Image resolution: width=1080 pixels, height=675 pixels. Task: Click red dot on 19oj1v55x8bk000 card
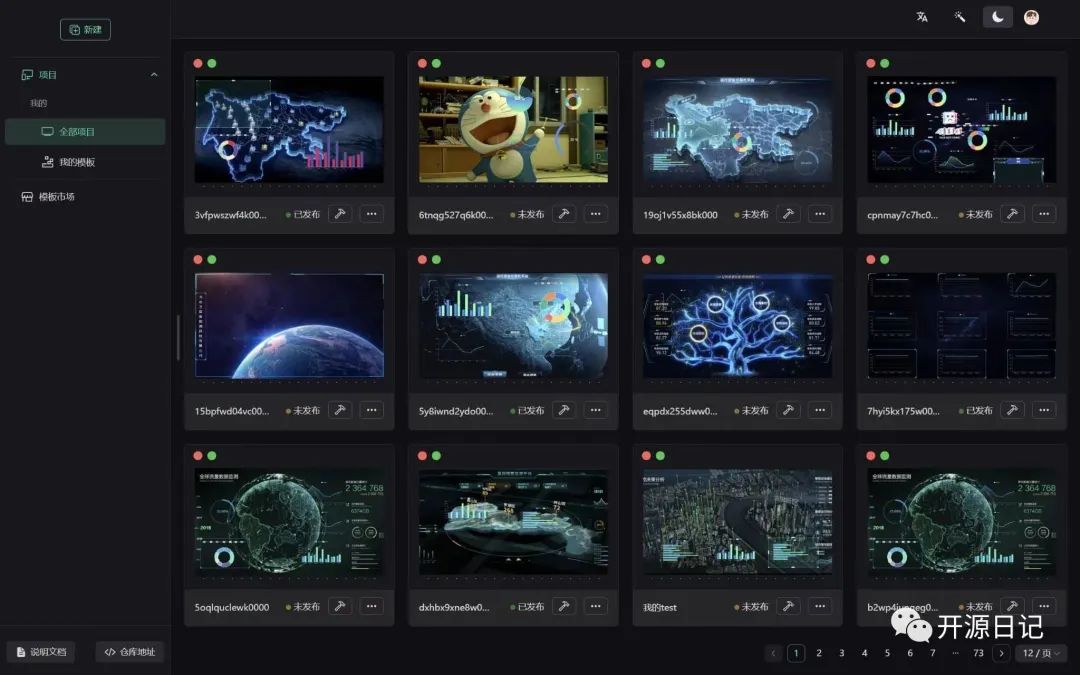click(646, 63)
